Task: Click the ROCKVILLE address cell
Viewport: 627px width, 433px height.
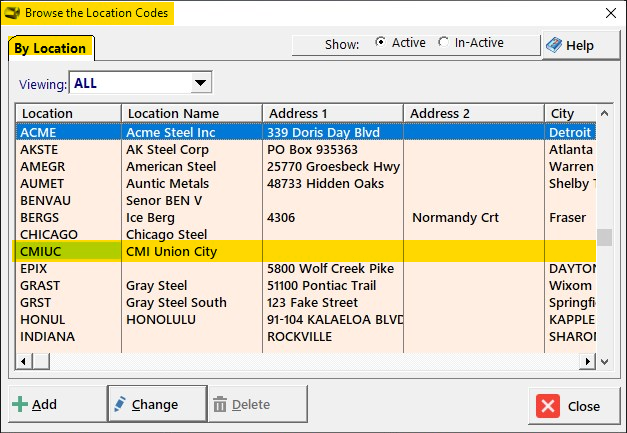Action: [x=300, y=336]
